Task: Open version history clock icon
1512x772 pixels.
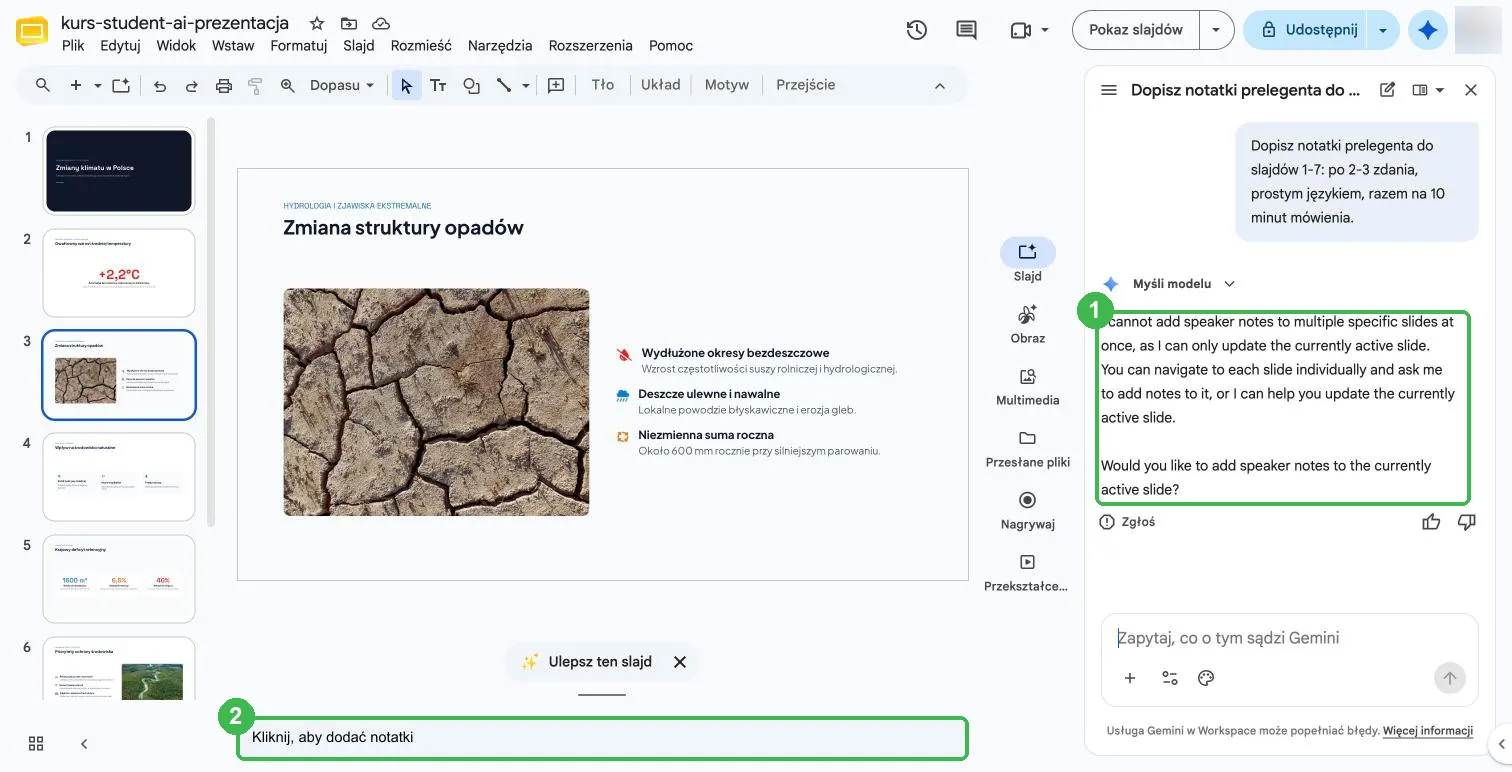Action: [916, 30]
